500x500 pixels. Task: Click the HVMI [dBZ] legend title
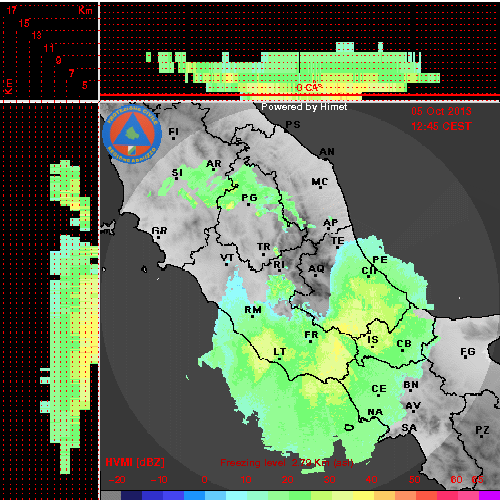(x=135, y=462)
